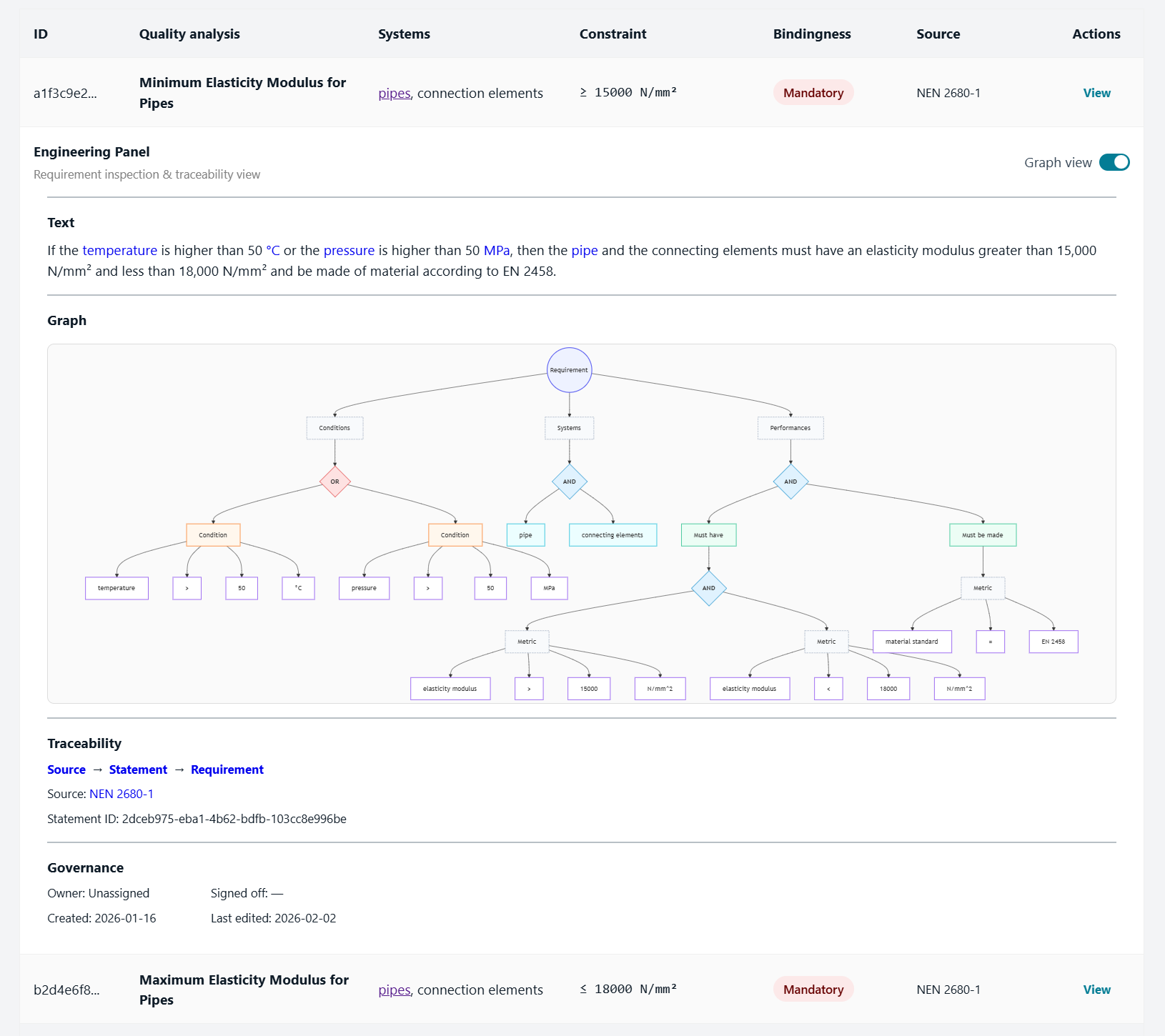
Task: Click the Constraint column header
Action: 613,34
